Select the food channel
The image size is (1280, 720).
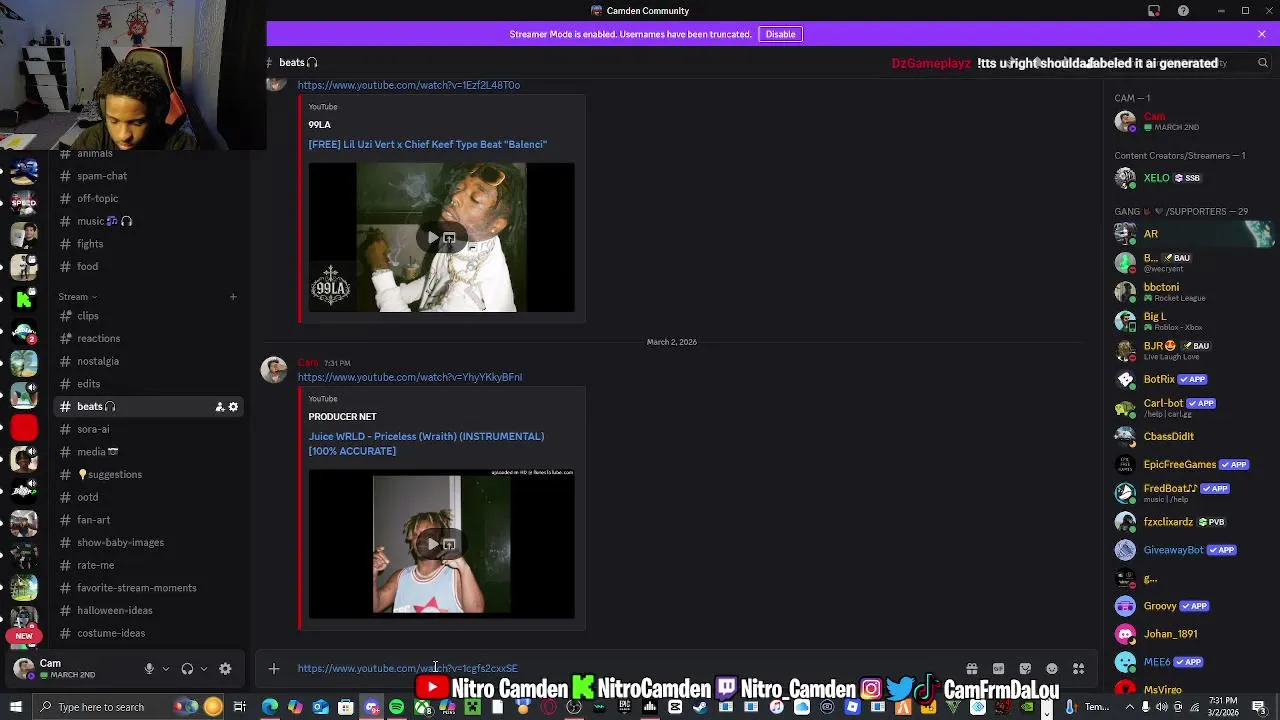[x=147, y=267]
